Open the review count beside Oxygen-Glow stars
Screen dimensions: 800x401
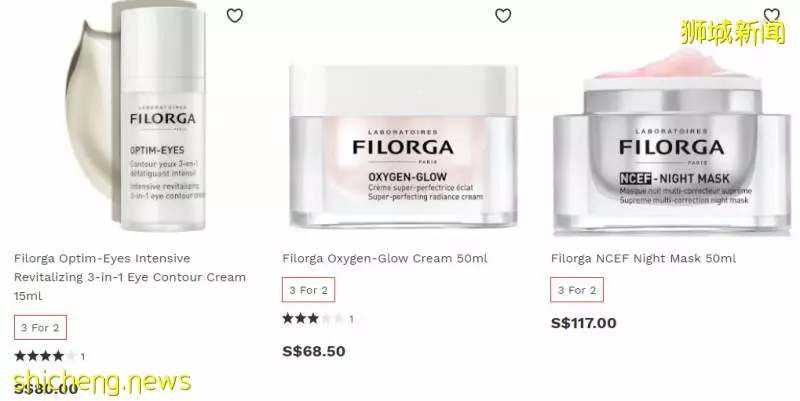pyautogui.click(x=351, y=319)
